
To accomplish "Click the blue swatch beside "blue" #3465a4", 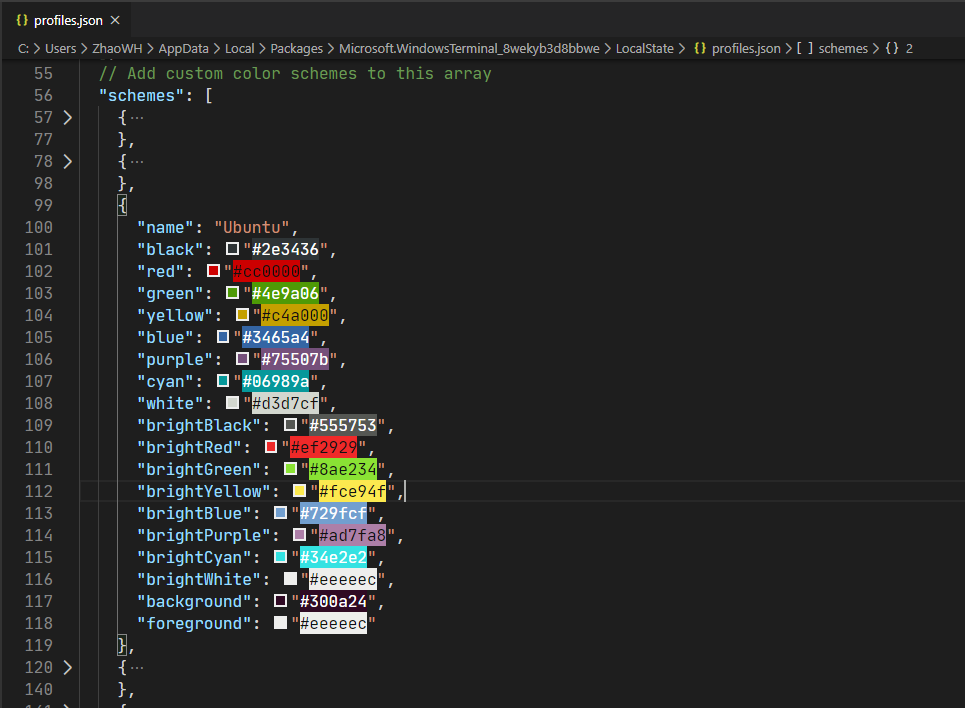I will pyautogui.click(x=225, y=337).
